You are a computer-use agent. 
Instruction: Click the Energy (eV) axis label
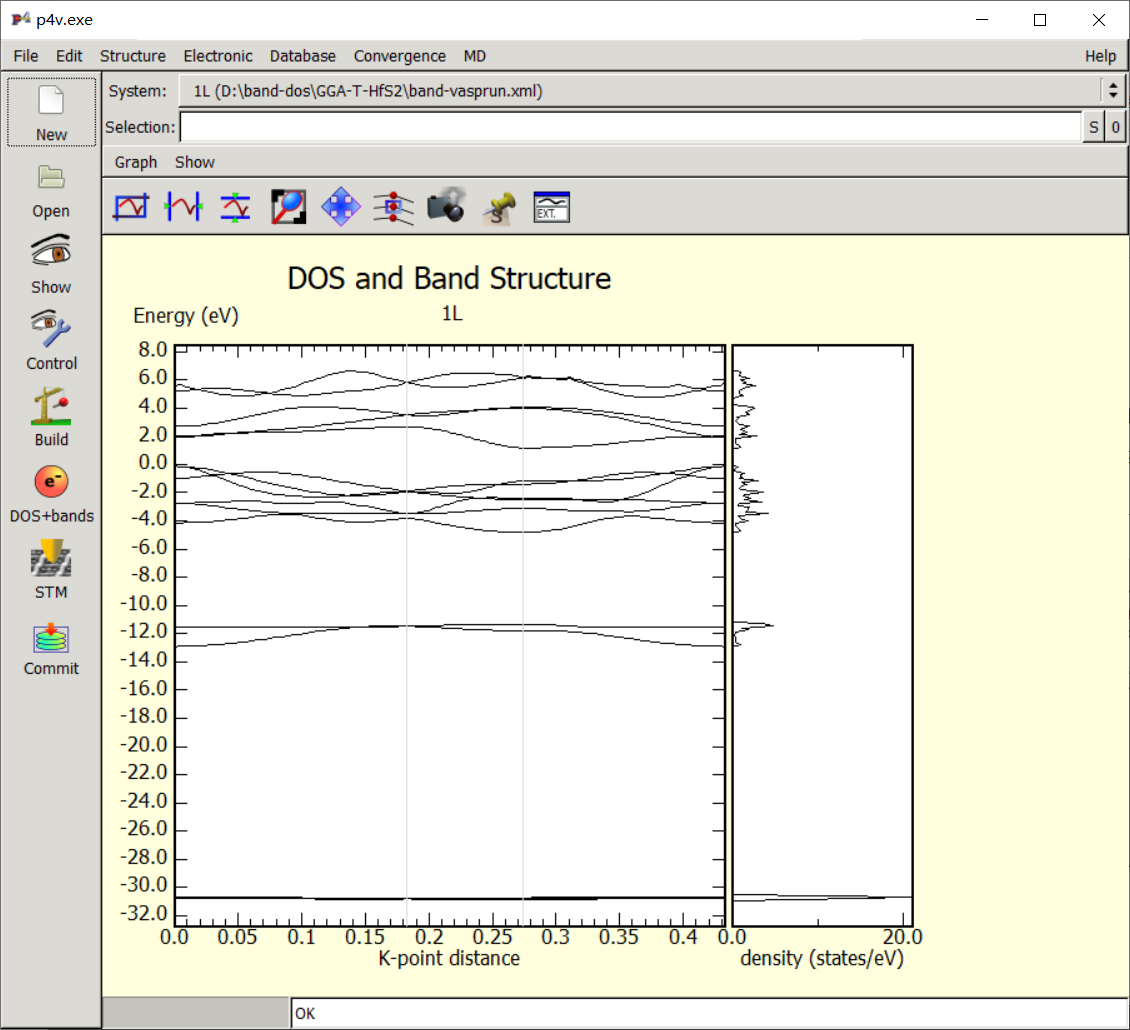point(186,316)
